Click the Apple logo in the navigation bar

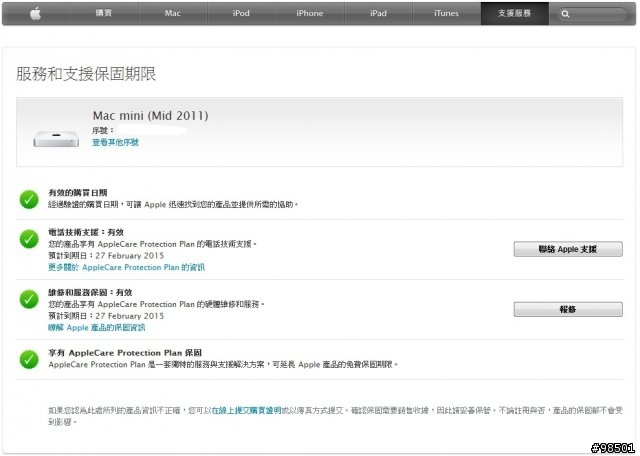coord(36,13)
